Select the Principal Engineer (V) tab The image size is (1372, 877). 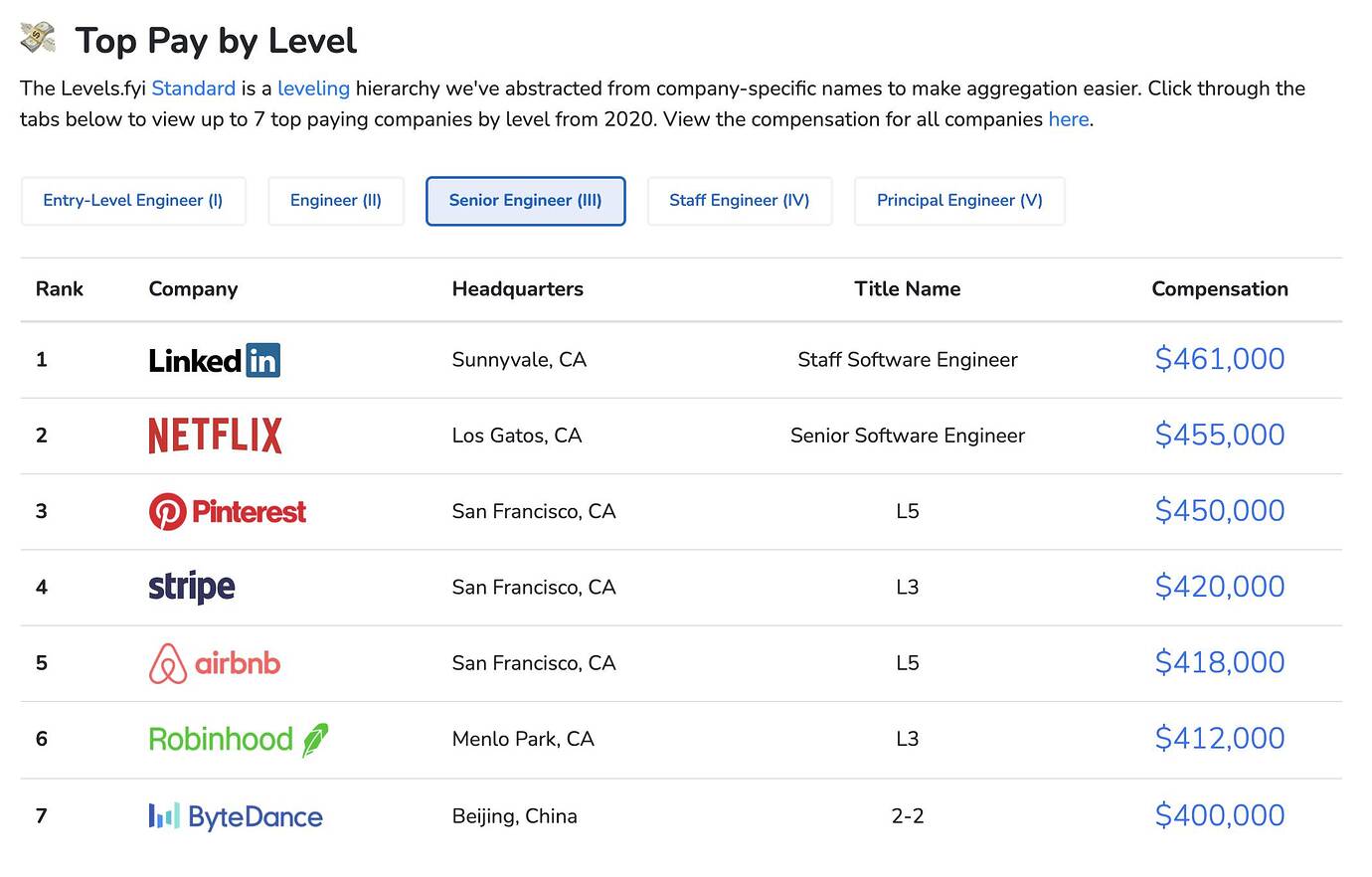(959, 200)
